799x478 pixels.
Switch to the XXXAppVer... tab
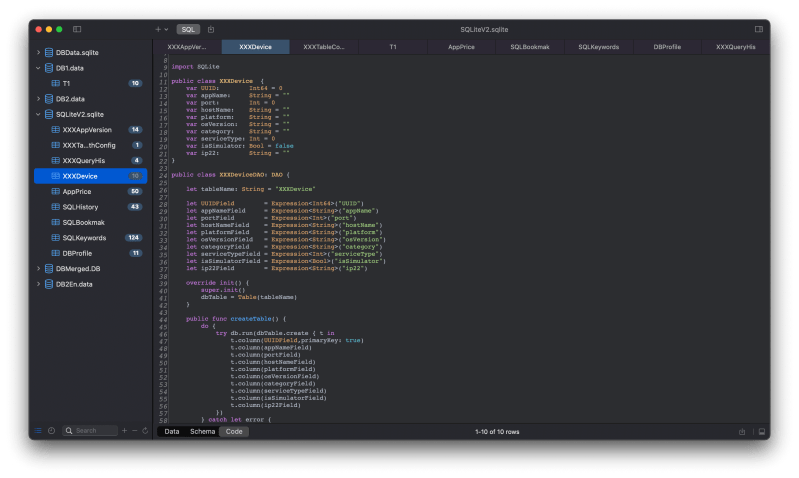pyautogui.click(x=187, y=47)
